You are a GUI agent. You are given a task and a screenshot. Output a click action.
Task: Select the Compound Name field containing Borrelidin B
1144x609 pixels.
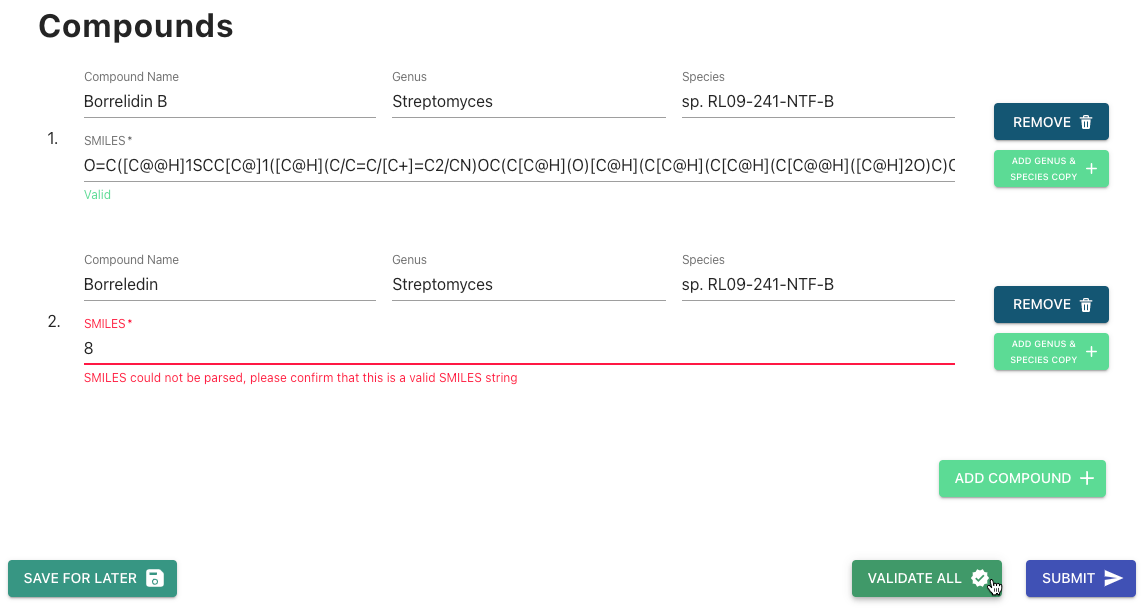coord(230,101)
